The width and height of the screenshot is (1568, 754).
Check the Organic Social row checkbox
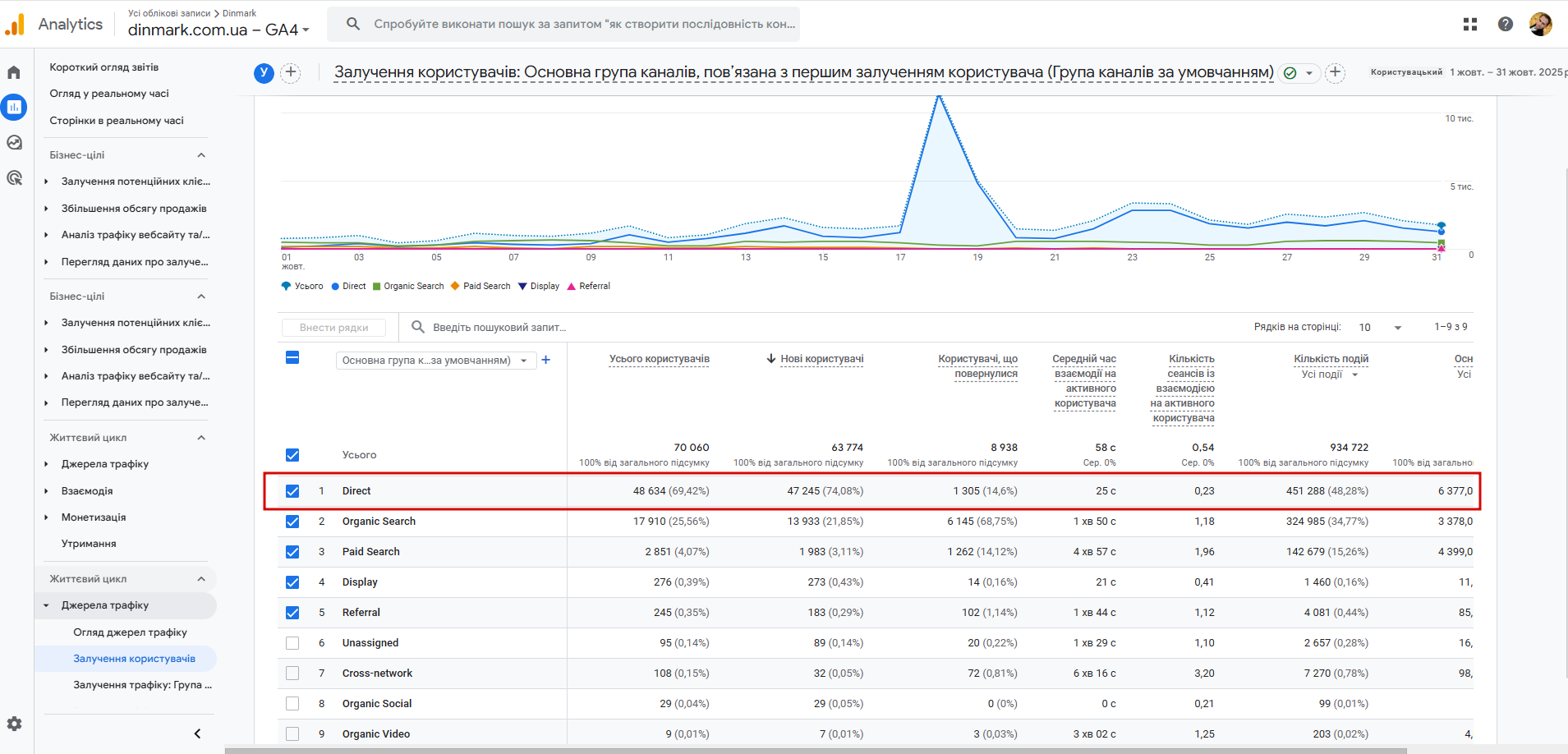(x=292, y=704)
